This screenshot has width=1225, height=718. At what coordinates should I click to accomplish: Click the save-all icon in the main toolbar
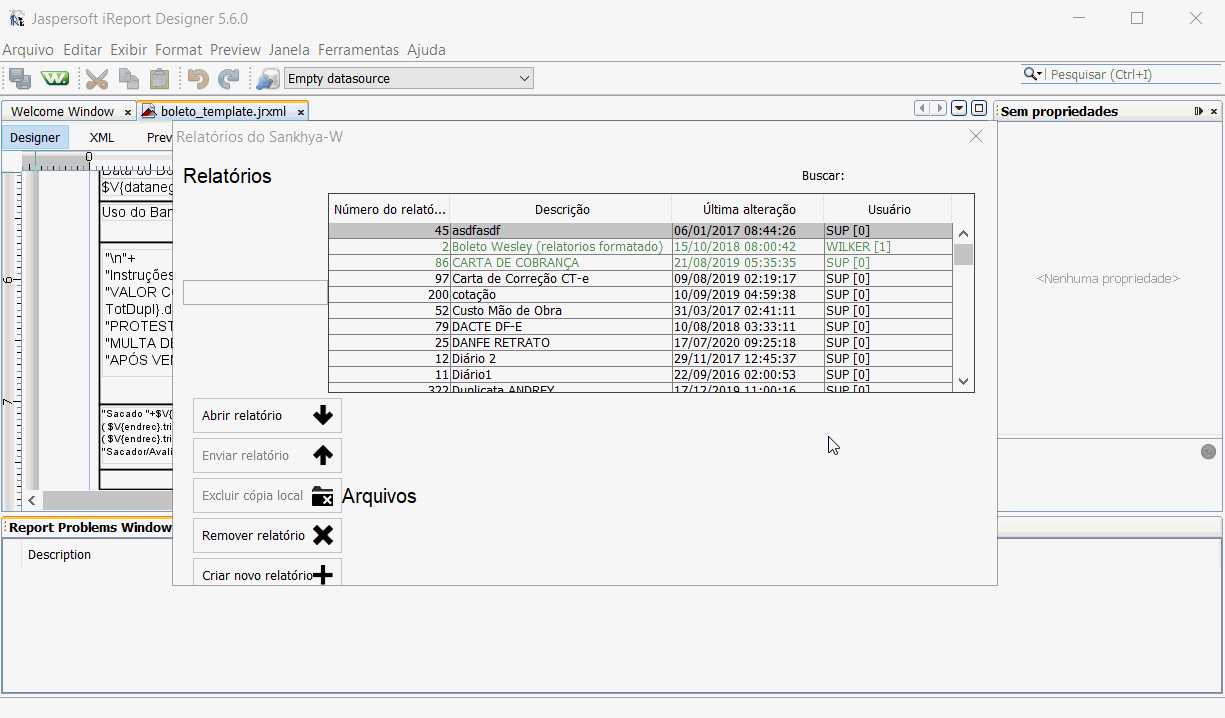20,78
